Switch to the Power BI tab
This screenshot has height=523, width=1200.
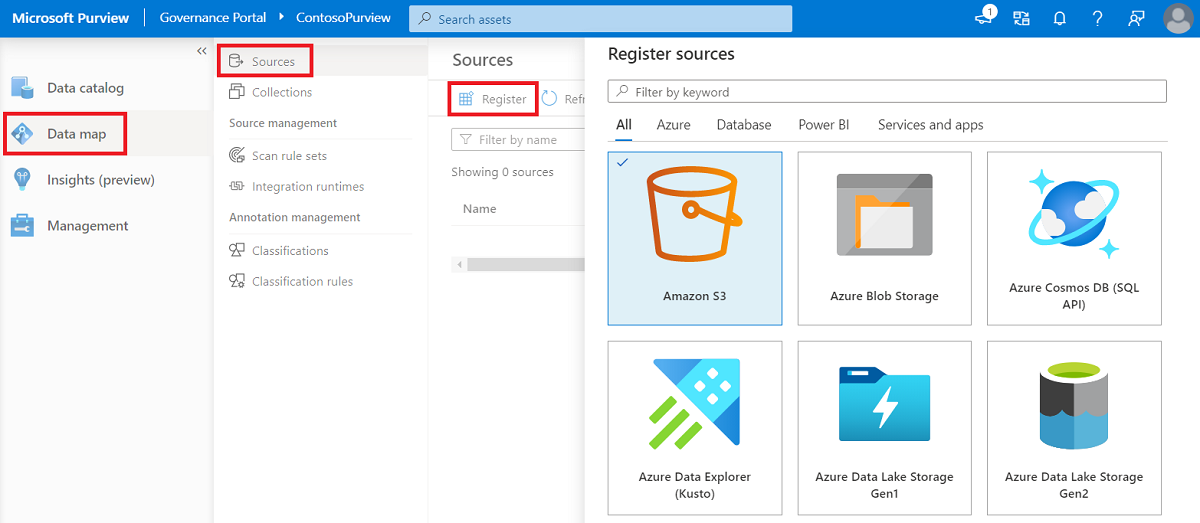coord(824,125)
